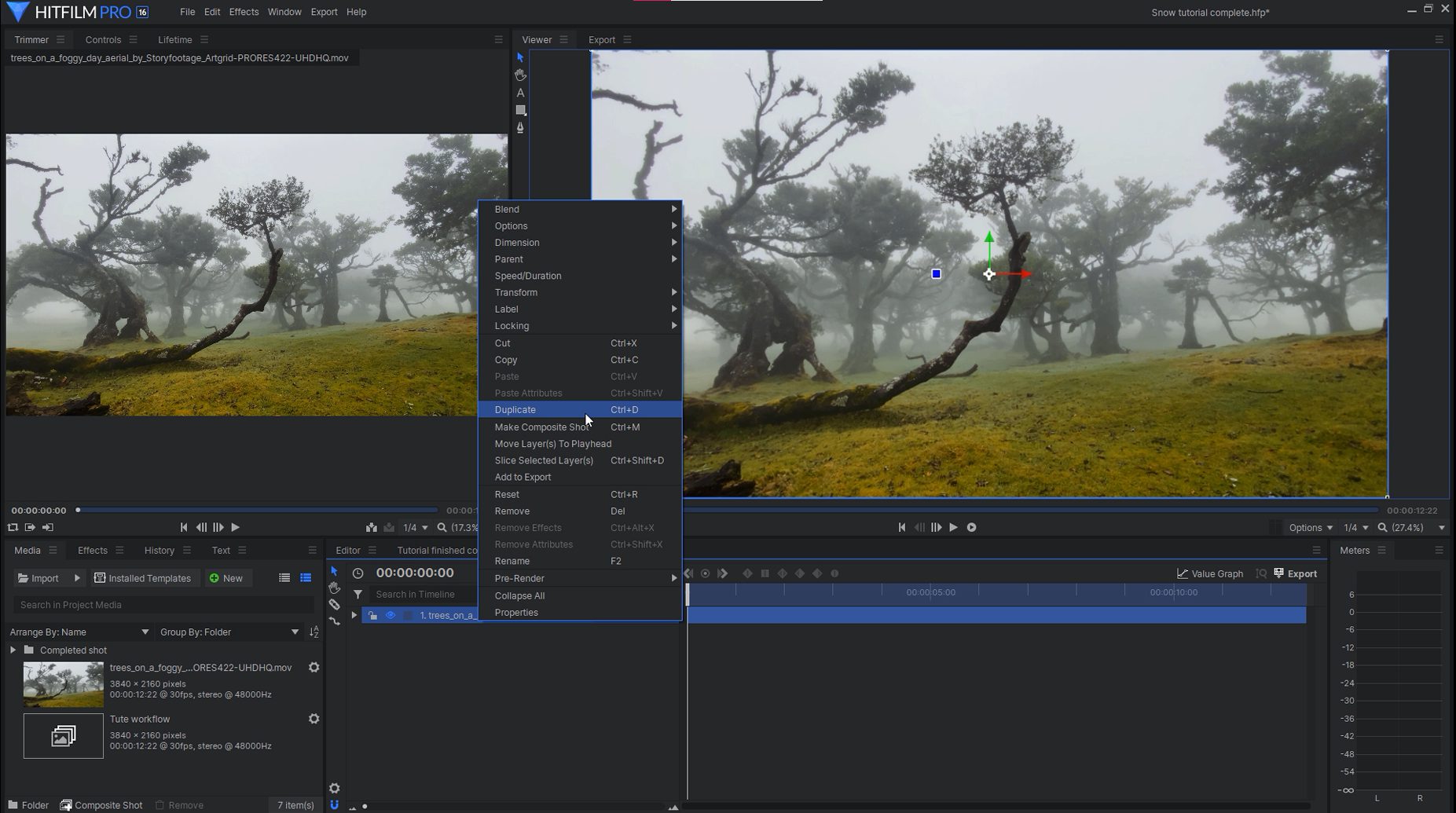Create a new Folder in Media
1456x813 pixels.
click(28, 805)
